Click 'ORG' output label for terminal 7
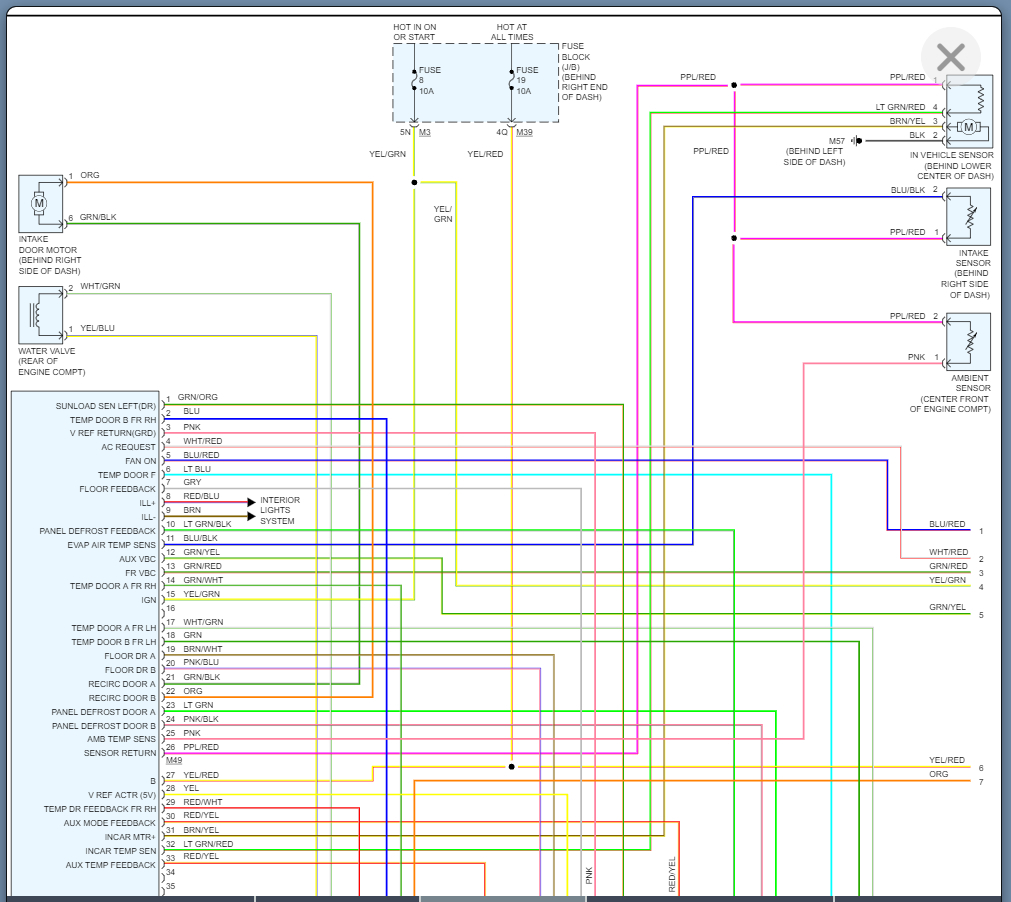The height and width of the screenshot is (902, 1011). click(938, 774)
